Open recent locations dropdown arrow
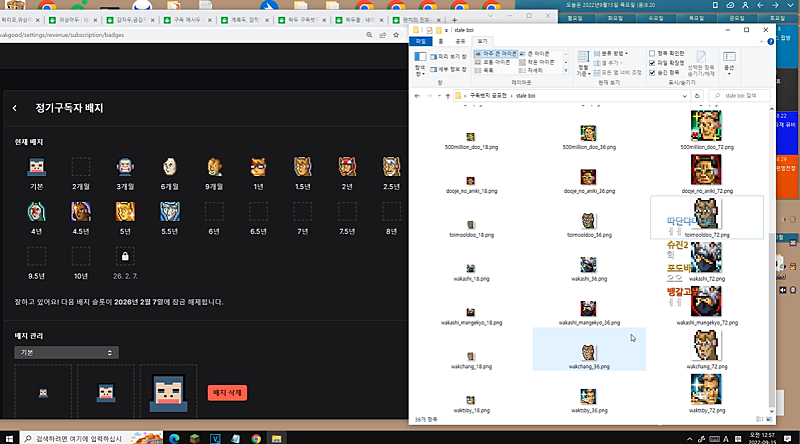 [439, 96]
